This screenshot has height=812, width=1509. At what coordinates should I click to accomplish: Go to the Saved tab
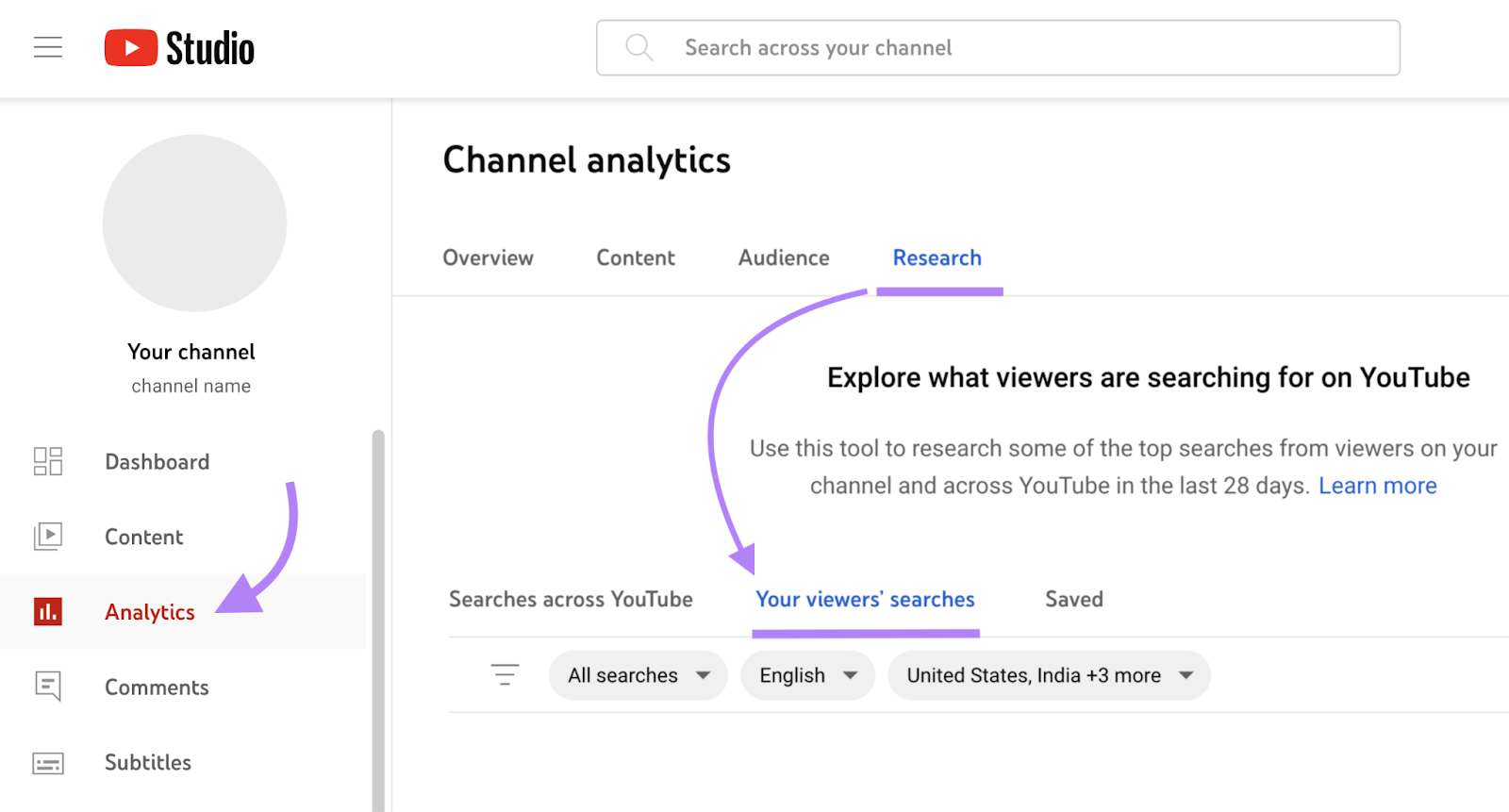coord(1073,599)
